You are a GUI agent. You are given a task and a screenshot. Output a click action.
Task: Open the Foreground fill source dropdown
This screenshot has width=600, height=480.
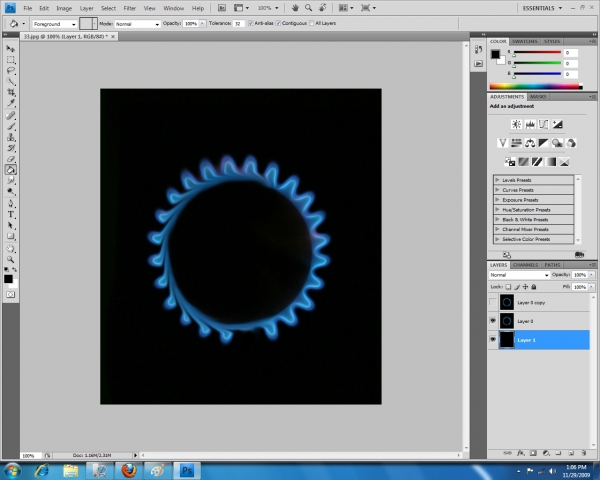coord(54,24)
